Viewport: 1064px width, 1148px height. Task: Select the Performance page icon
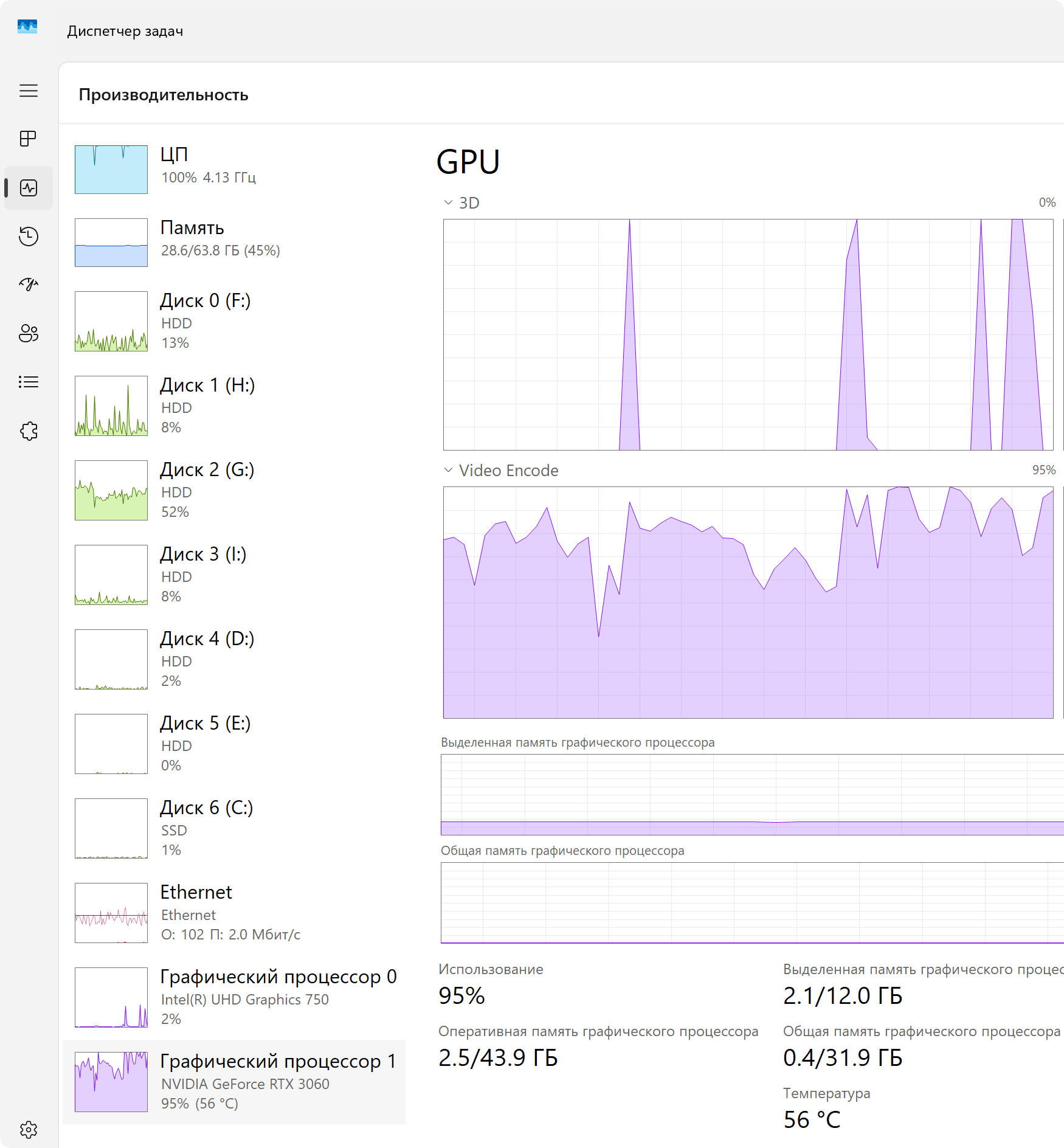29,188
